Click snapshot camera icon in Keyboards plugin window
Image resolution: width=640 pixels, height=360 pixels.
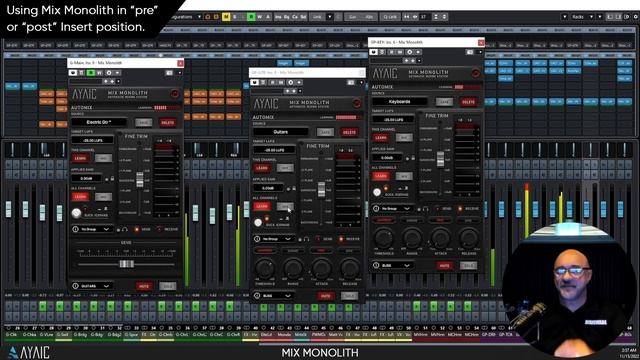pos(470,52)
